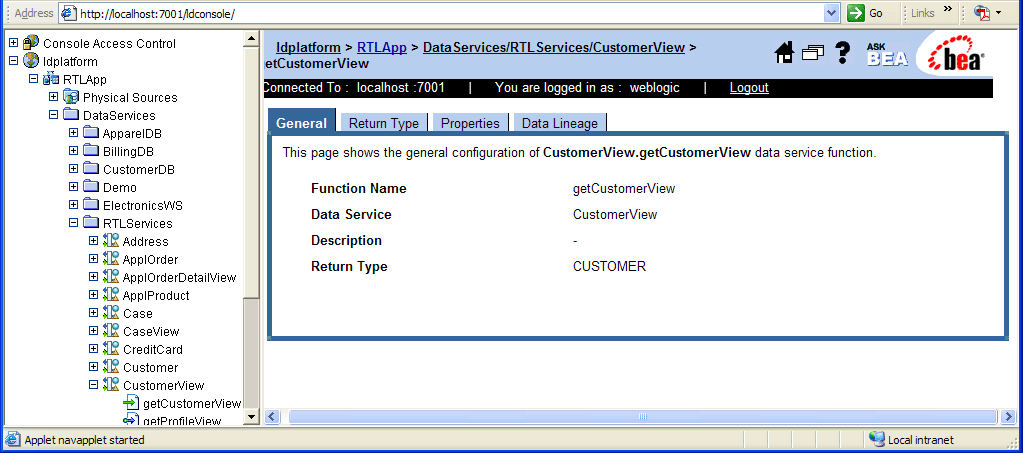The image size is (1023, 453).
Task: Click horizontal scrollbar left arrow
Action: pyautogui.click(x=272, y=416)
